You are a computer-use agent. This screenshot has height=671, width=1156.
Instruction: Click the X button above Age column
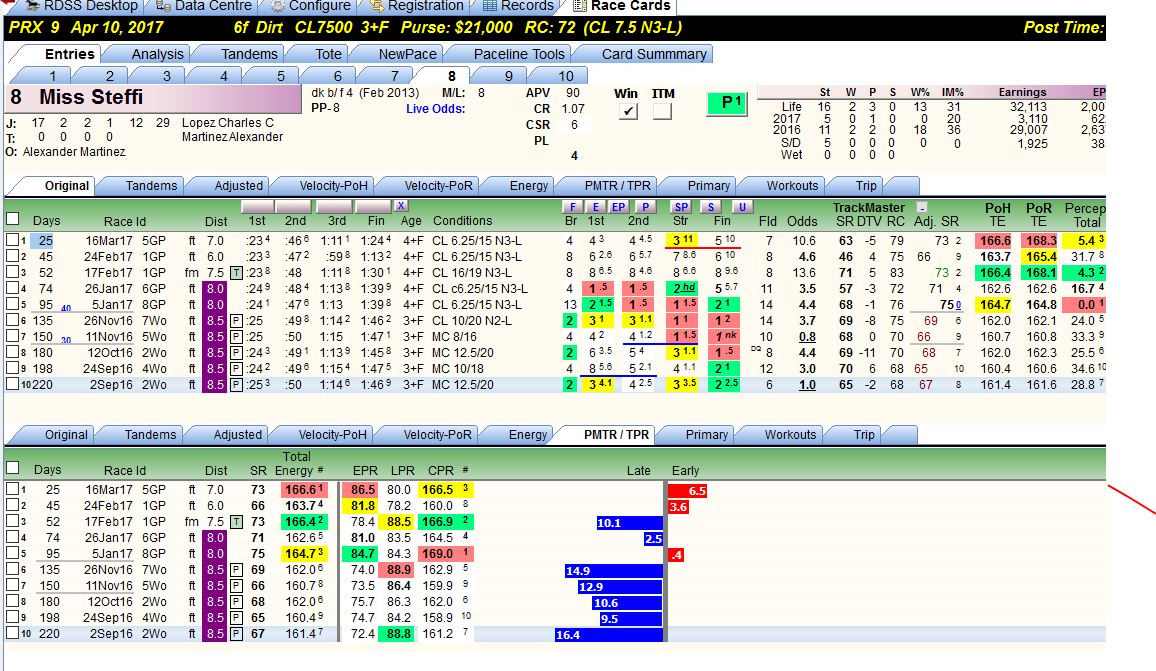[x=400, y=206]
